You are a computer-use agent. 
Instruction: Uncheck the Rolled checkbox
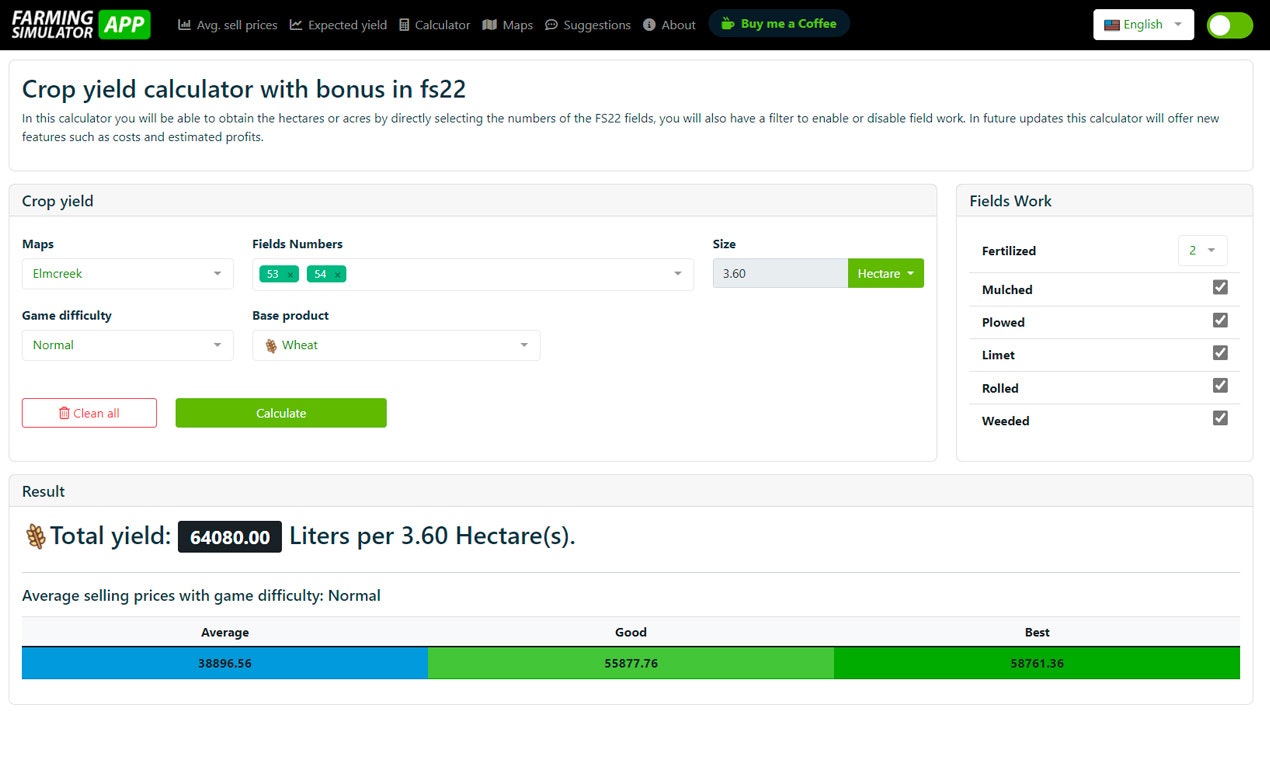(1220, 386)
